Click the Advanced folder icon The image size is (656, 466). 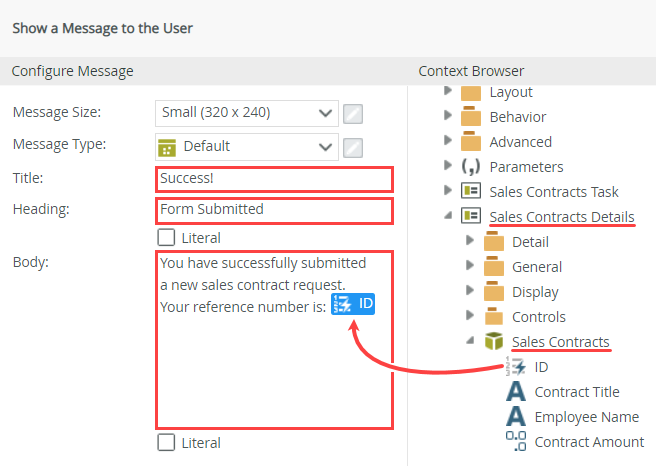pos(471,141)
